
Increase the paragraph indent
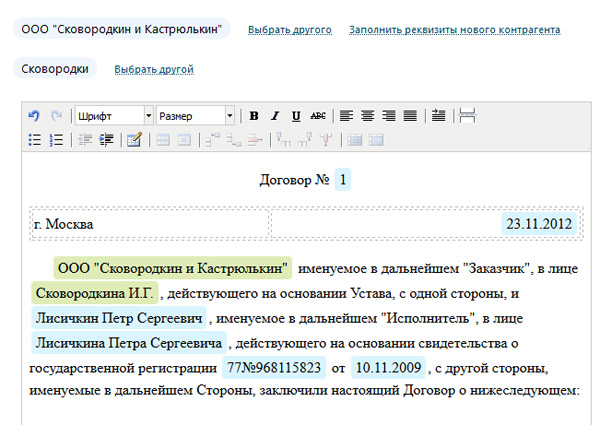pos(106,140)
